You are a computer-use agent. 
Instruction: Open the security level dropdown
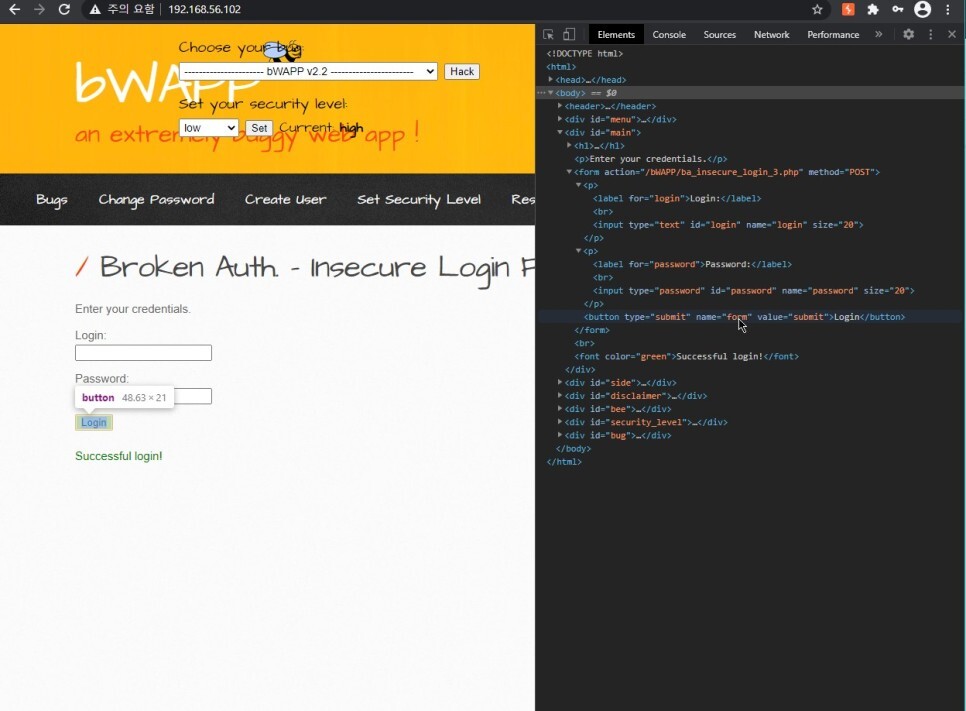point(208,128)
